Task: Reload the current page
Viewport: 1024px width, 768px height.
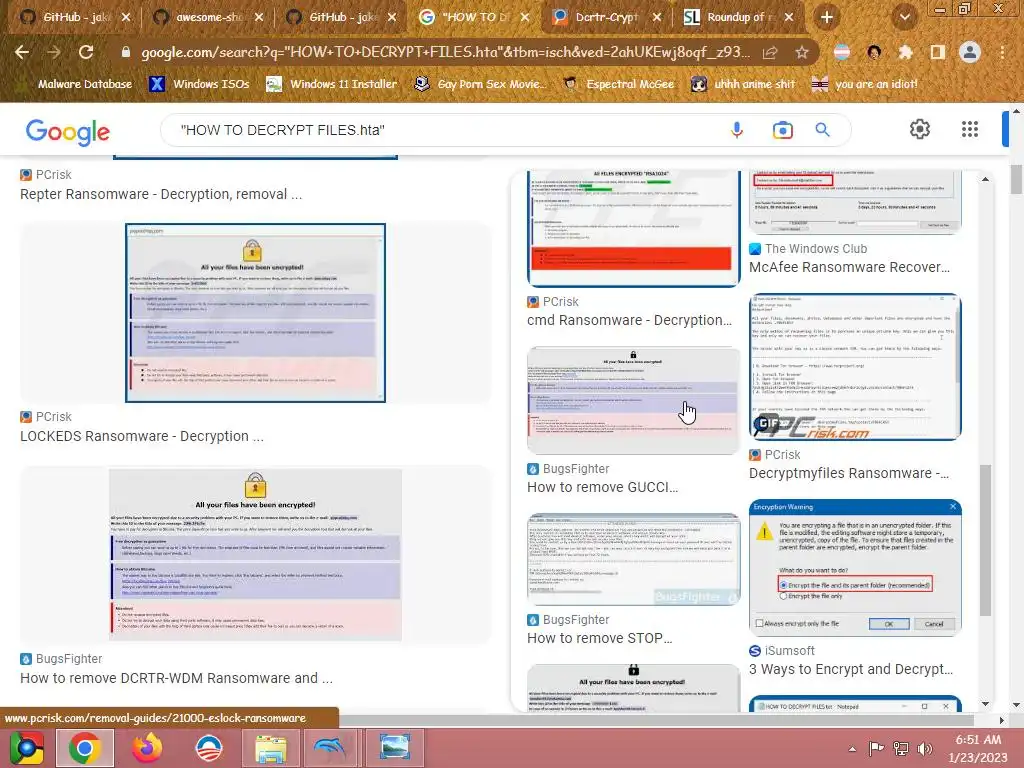Action: pyautogui.click(x=86, y=52)
